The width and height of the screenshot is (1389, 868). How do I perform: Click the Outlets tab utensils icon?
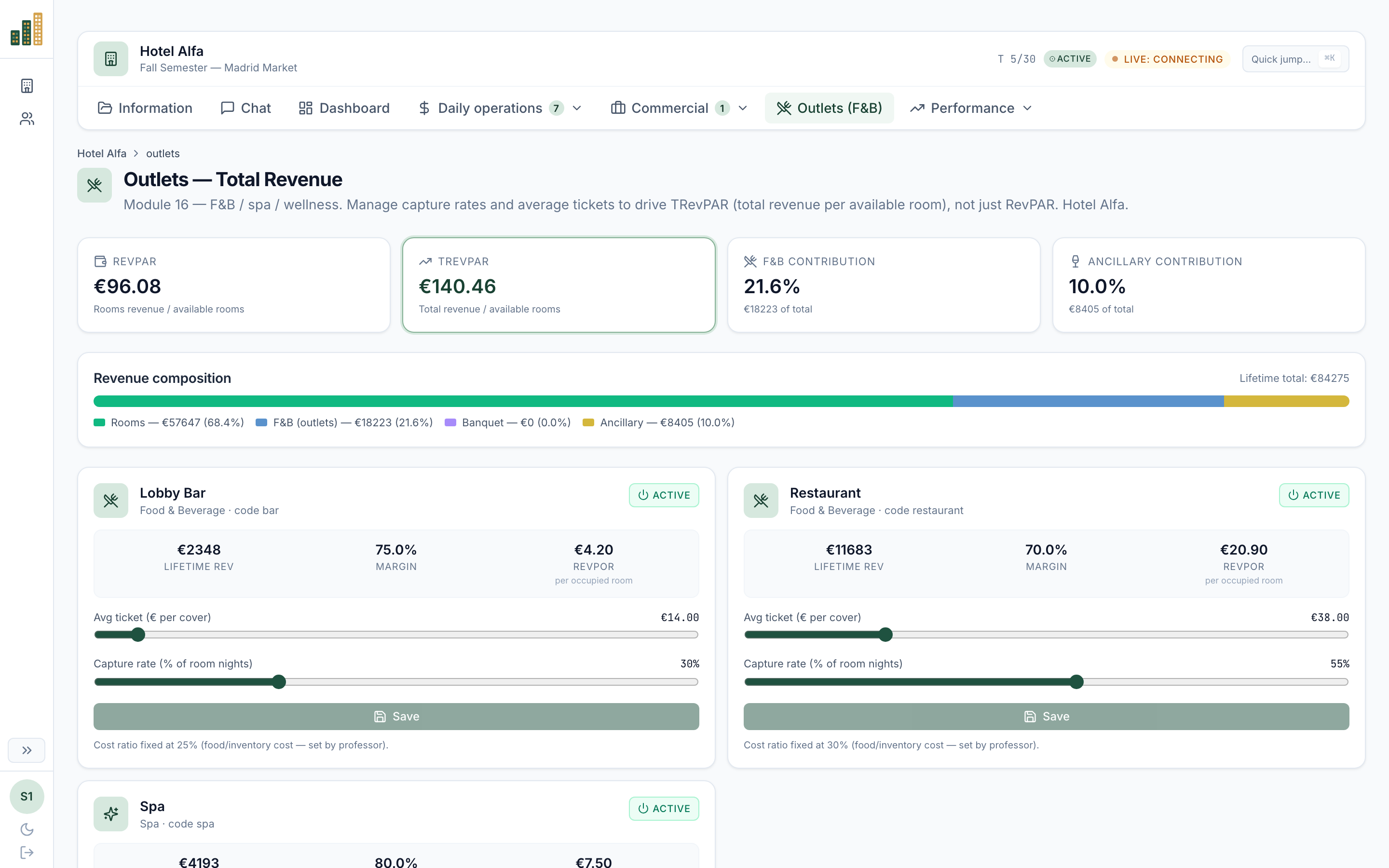[x=784, y=108]
